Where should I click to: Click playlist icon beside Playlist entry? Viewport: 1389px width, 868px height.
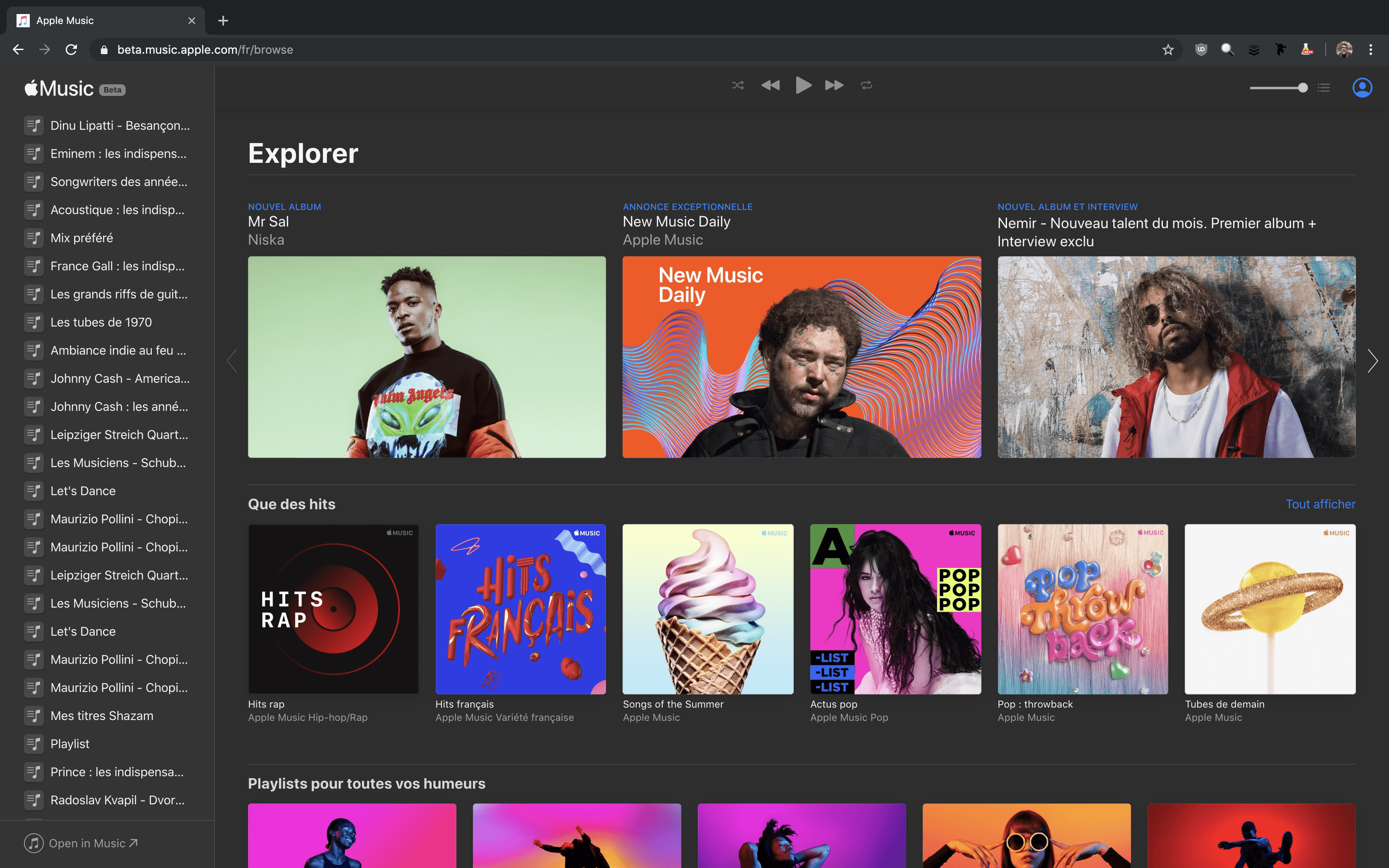[34, 744]
